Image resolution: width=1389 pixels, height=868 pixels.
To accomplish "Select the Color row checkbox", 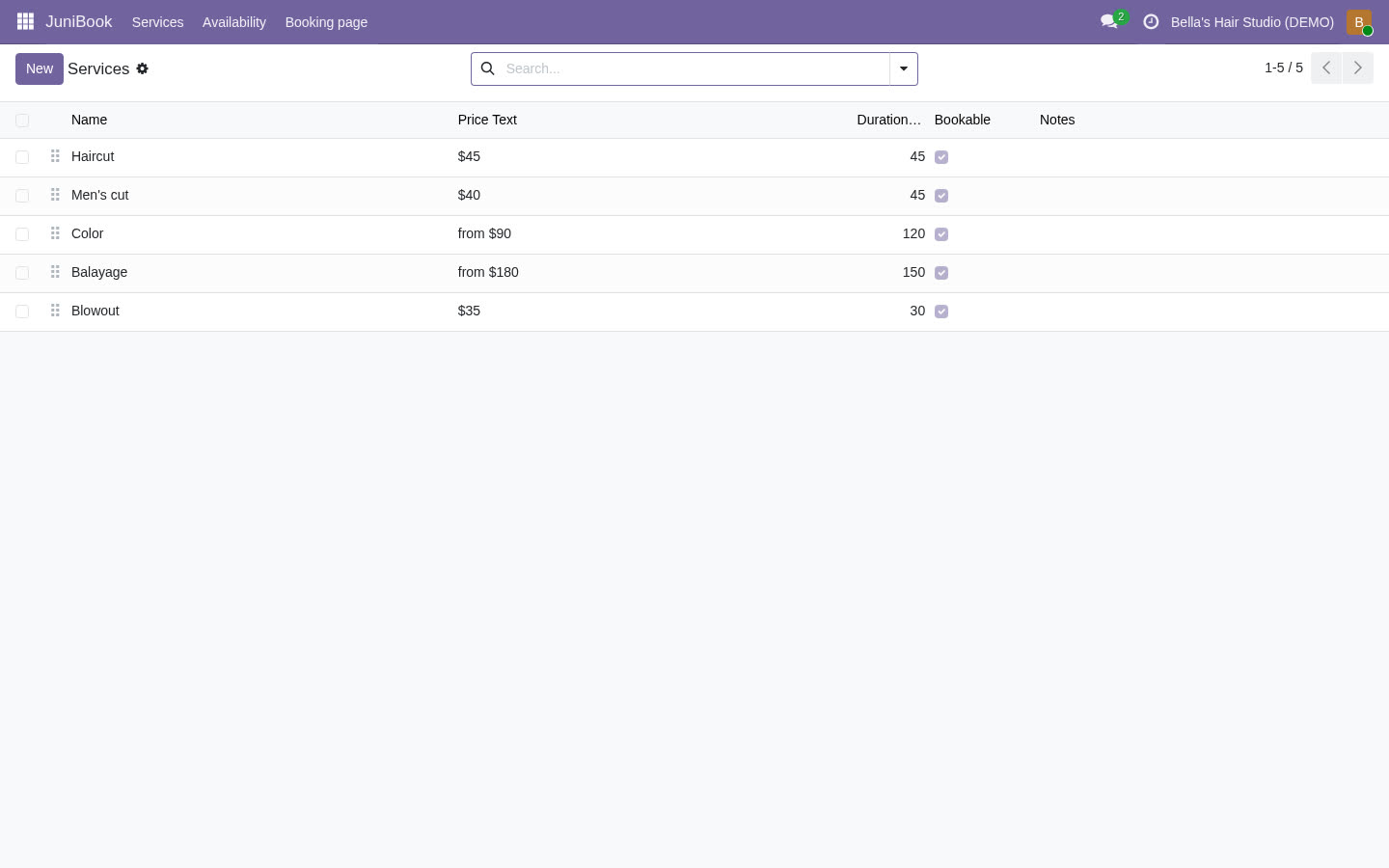I will click(22, 234).
